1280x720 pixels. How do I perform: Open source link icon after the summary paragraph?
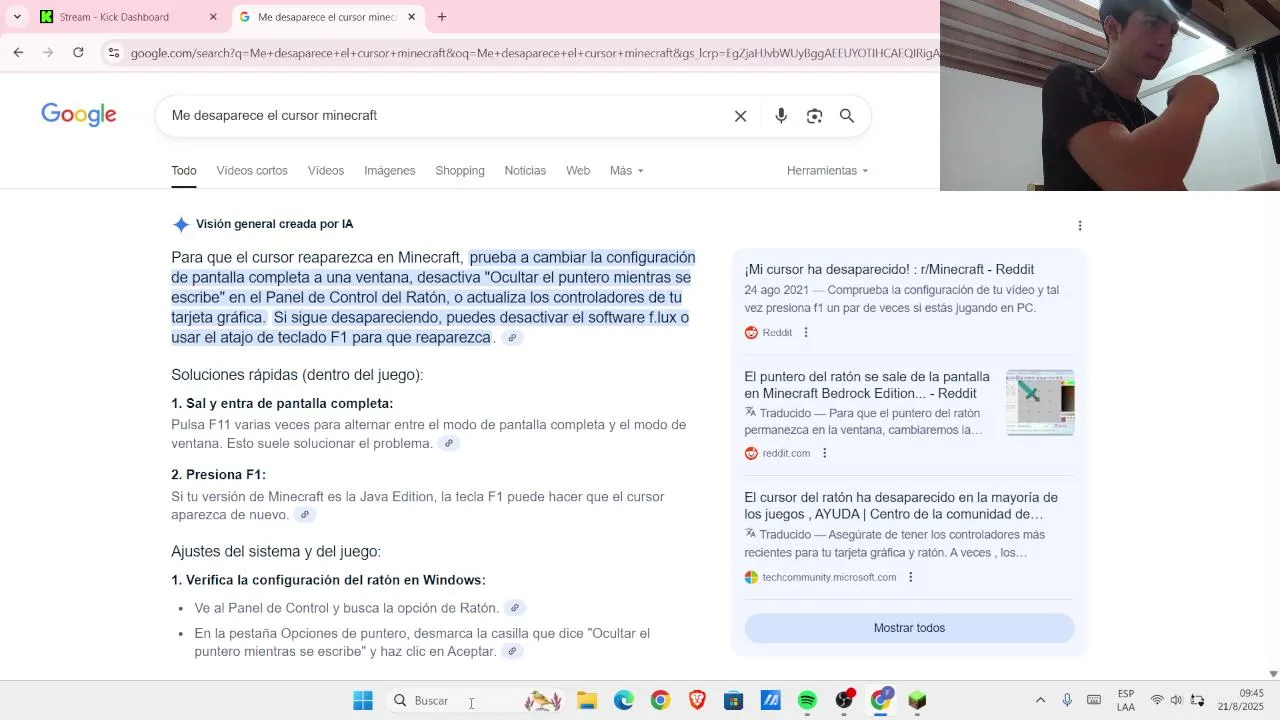tap(512, 338)
